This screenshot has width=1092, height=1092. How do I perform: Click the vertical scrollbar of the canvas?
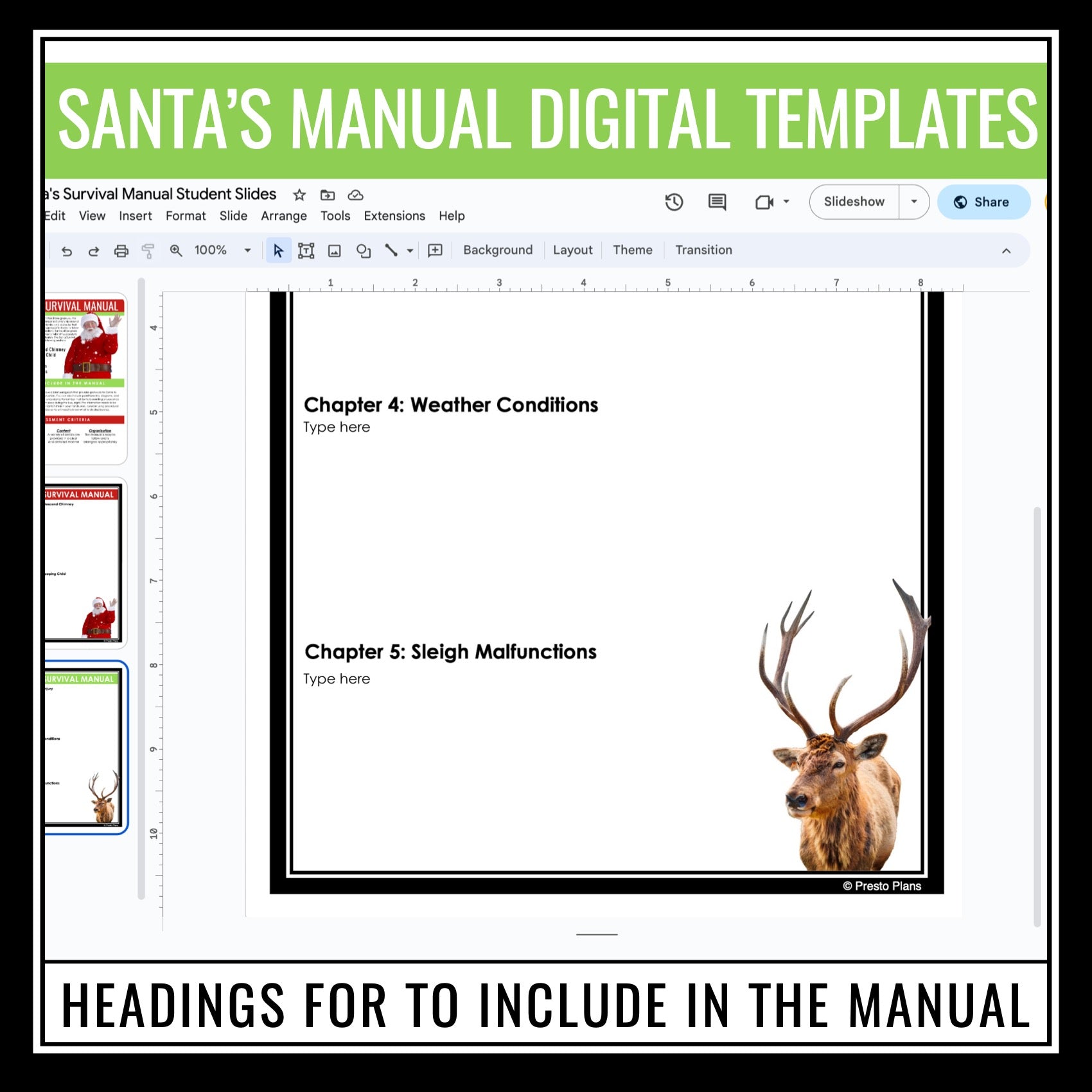pyautogui.click(x=1037, y=716)
